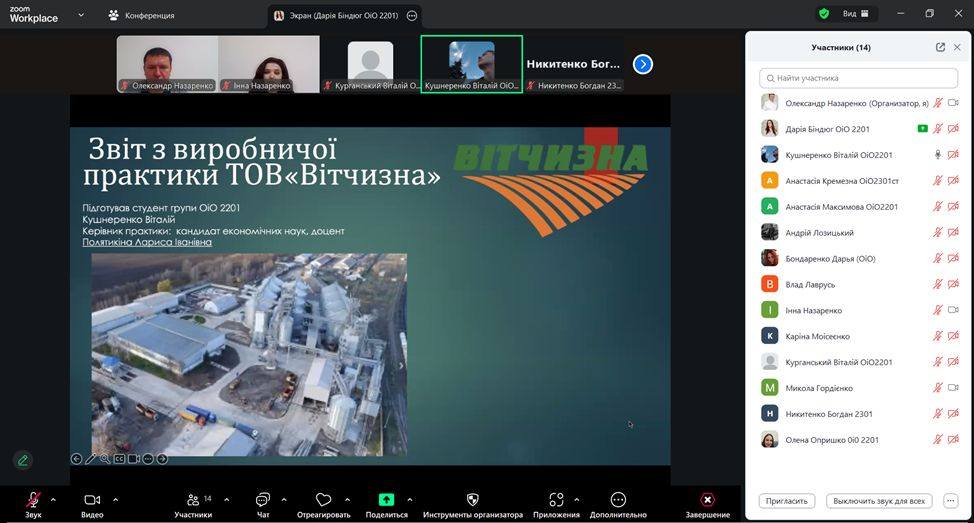Viewport: 974px width, 523px height.
Task: Select participant Каріна Моісеєнко
Action: (860, 336)
